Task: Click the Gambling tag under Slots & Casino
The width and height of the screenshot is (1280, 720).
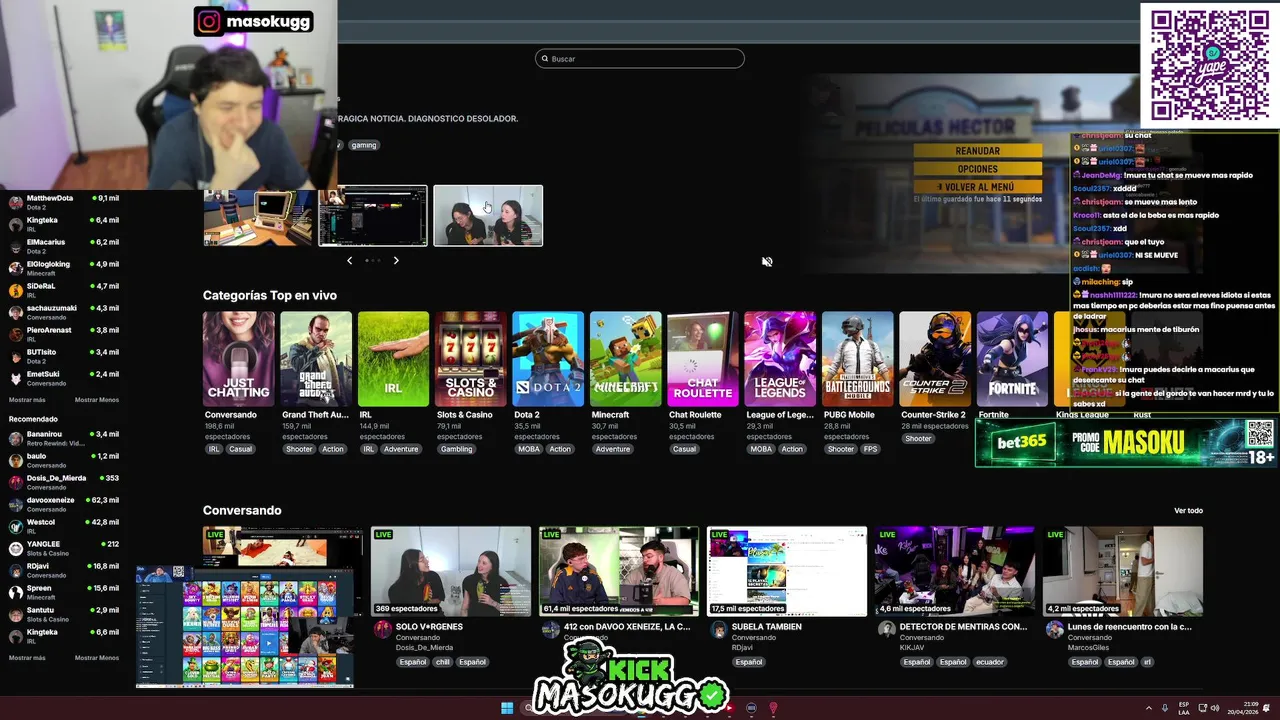Action: 457,449
